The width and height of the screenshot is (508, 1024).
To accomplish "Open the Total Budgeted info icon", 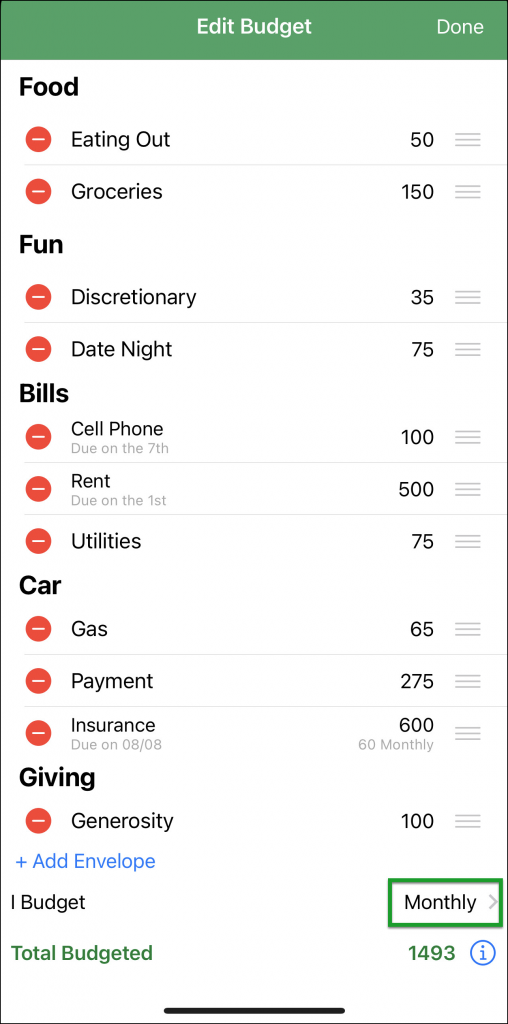I will point(483,953).
